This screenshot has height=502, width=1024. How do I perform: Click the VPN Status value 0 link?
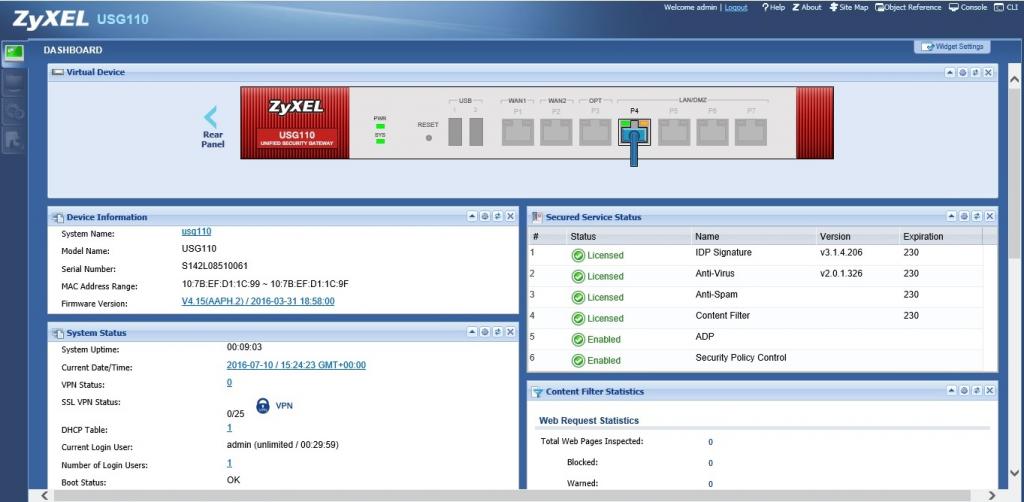tap(229, 382)
